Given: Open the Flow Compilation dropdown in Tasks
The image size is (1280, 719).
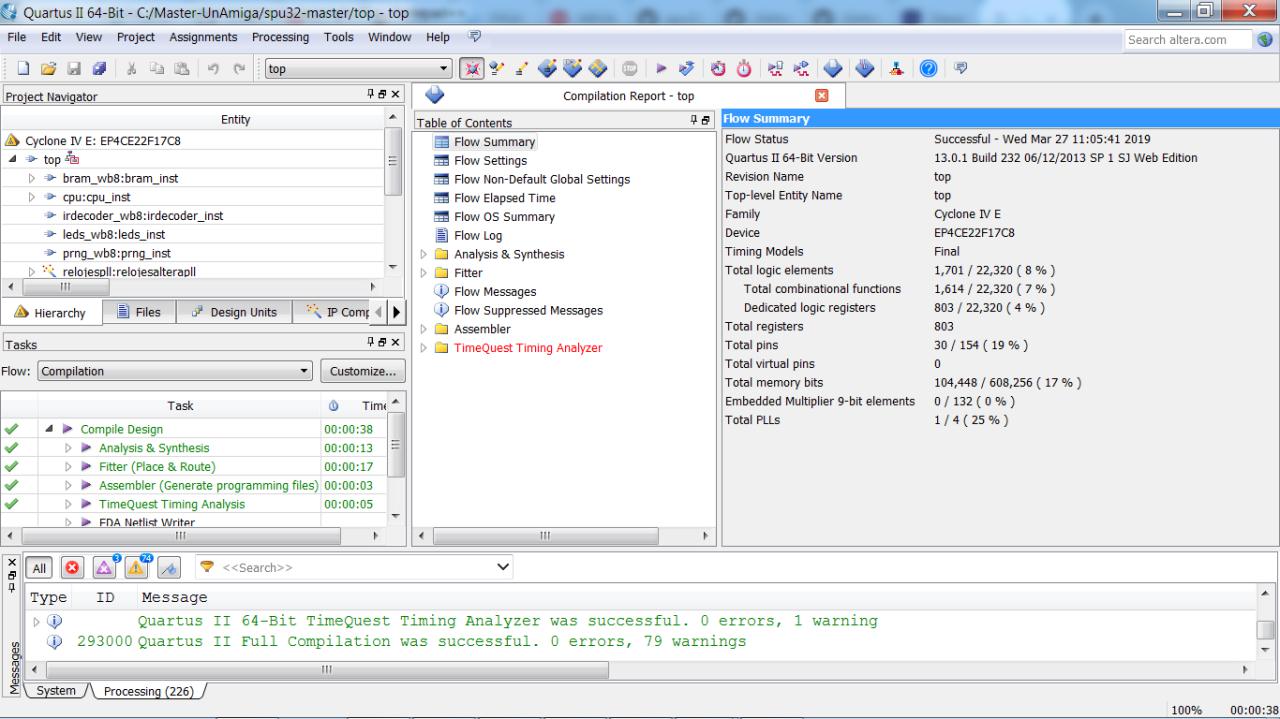Looking at the screenshot, I should pyautogui.click(x=175, y=371).
